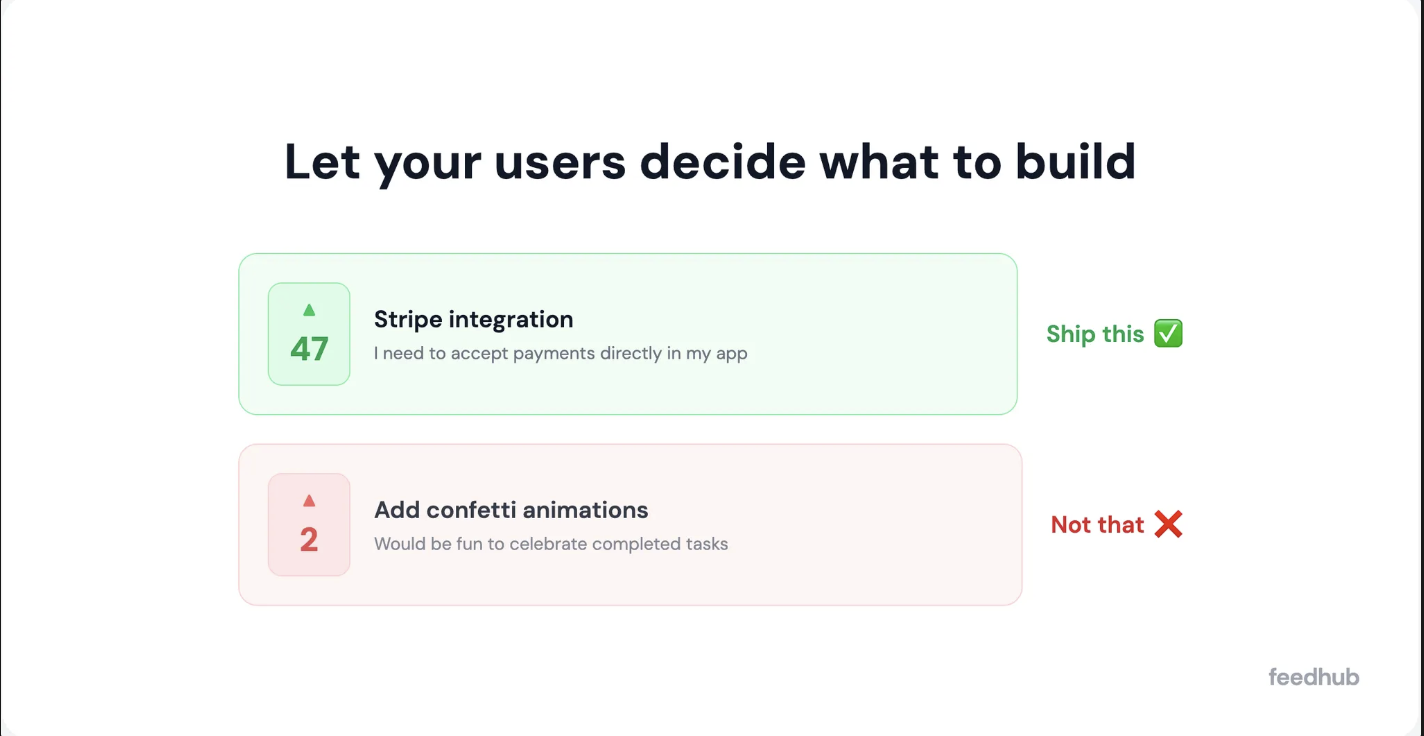Click the green upvote arrow on Stripe integration
Viewport: 1424px width, 736px height.
[x=308, y=310]
